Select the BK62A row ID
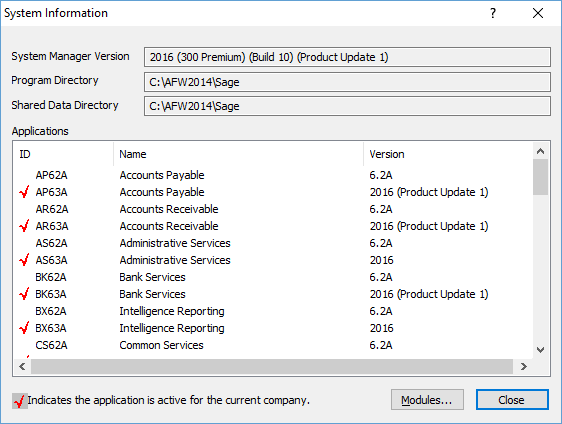 (x=51, y=277)
